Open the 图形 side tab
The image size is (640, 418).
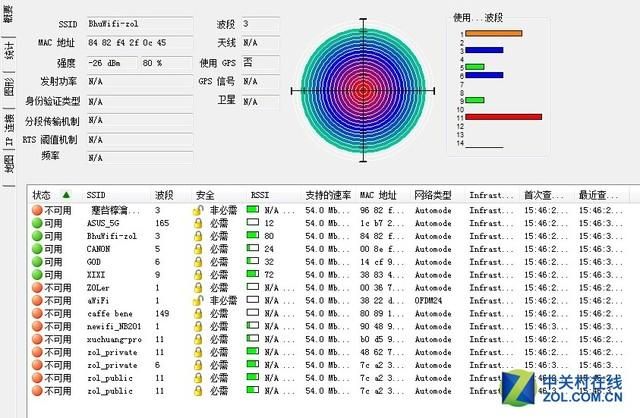[x=9, y=88]
